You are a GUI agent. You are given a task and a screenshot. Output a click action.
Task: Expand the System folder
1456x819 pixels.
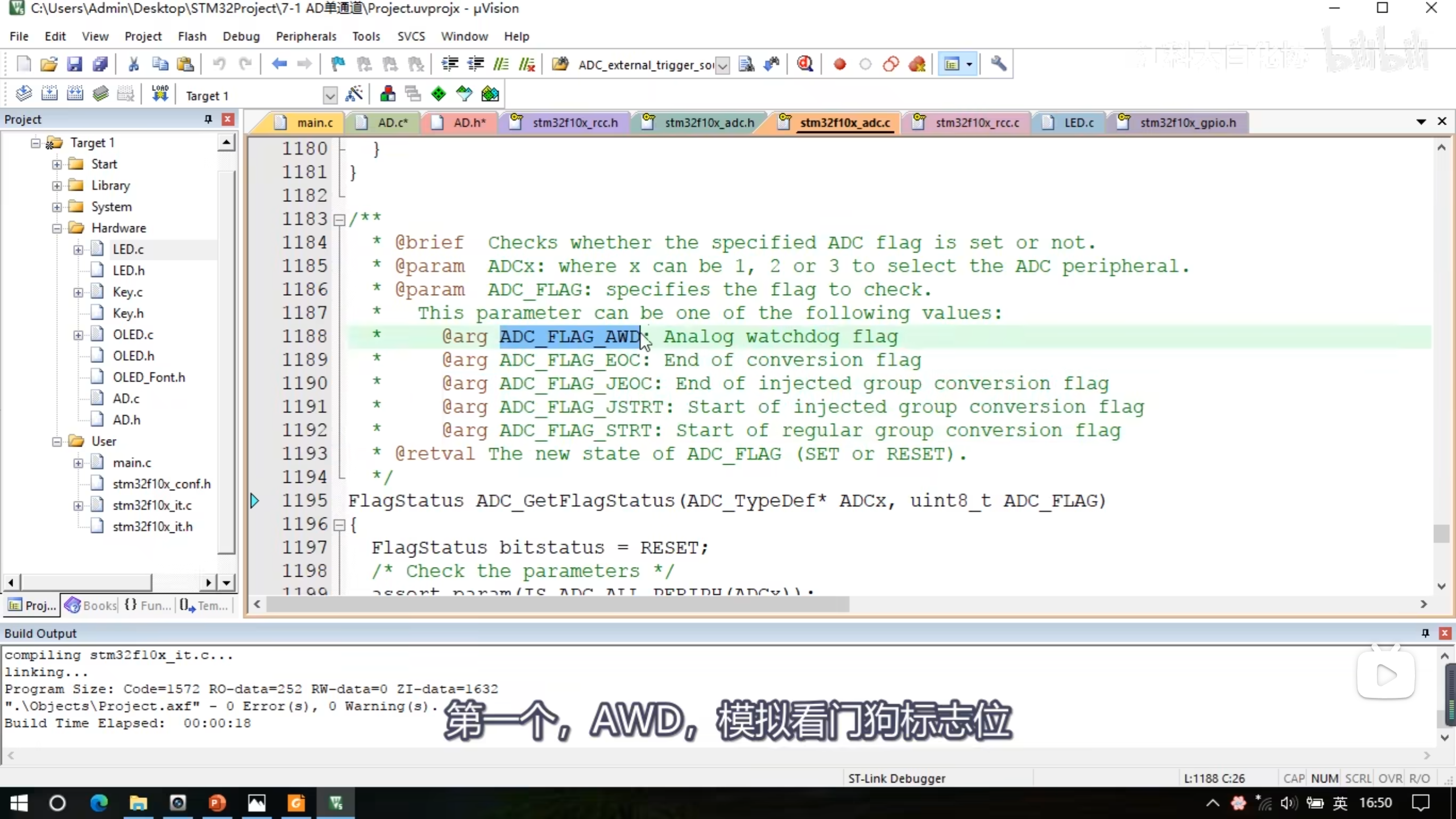pyautogui.click(x=57, y=207)
